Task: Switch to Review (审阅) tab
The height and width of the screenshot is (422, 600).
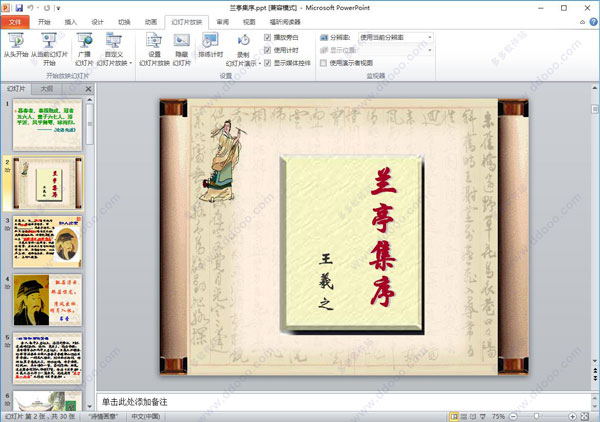Action: [222, 22]
